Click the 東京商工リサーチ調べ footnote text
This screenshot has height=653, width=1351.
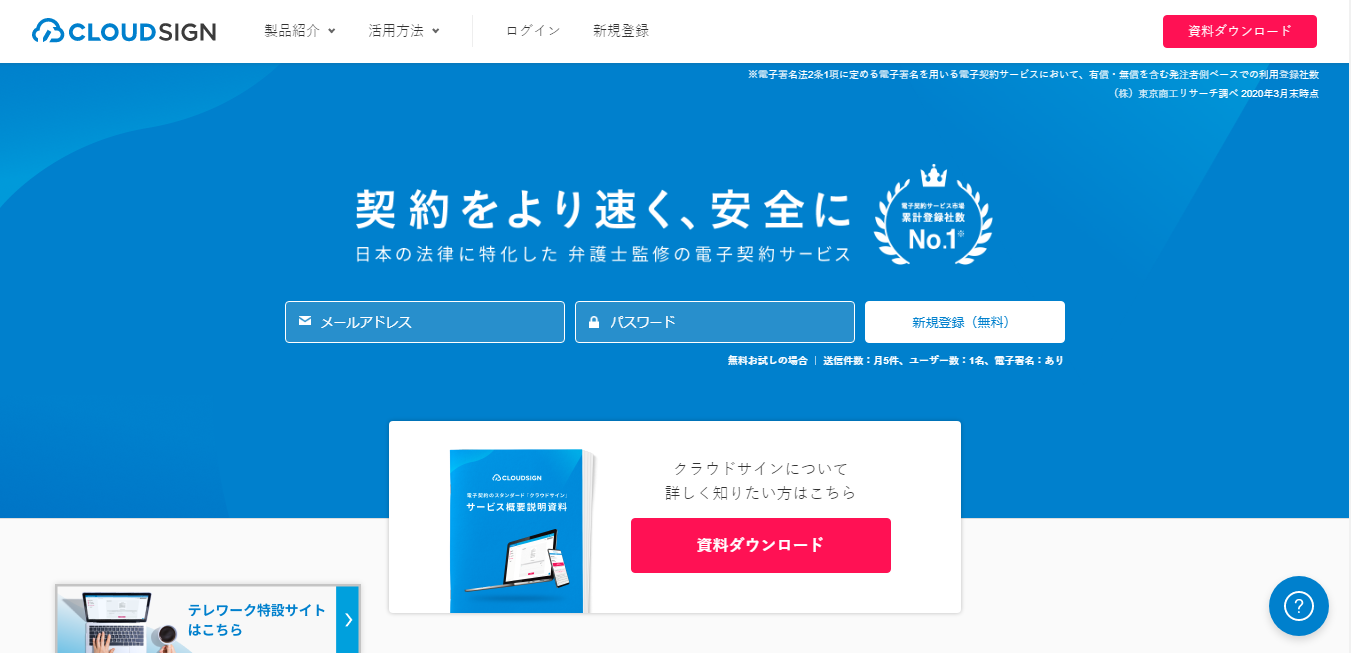coord(1215,93)
